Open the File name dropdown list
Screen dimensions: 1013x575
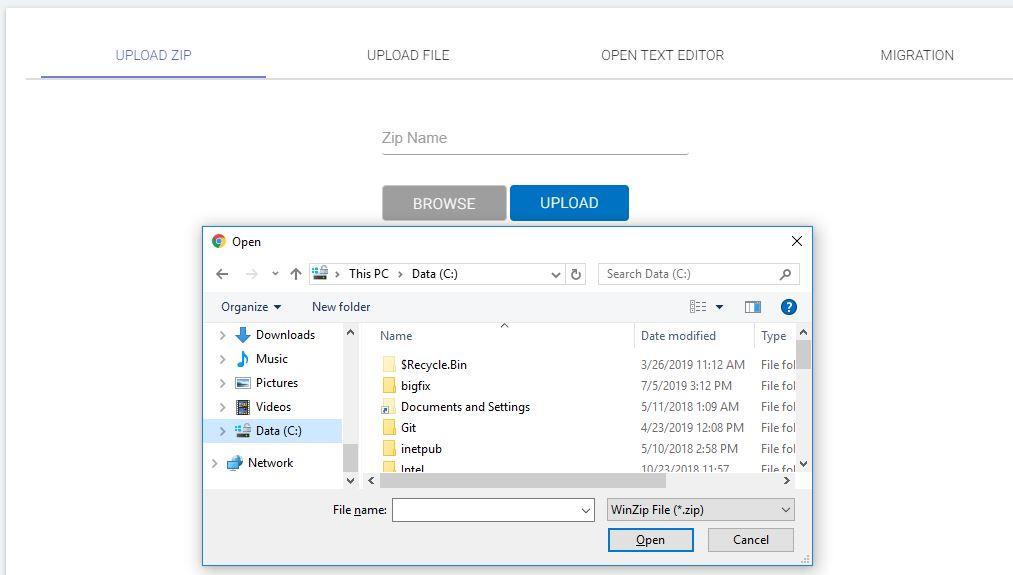click(x=585, y=510)
